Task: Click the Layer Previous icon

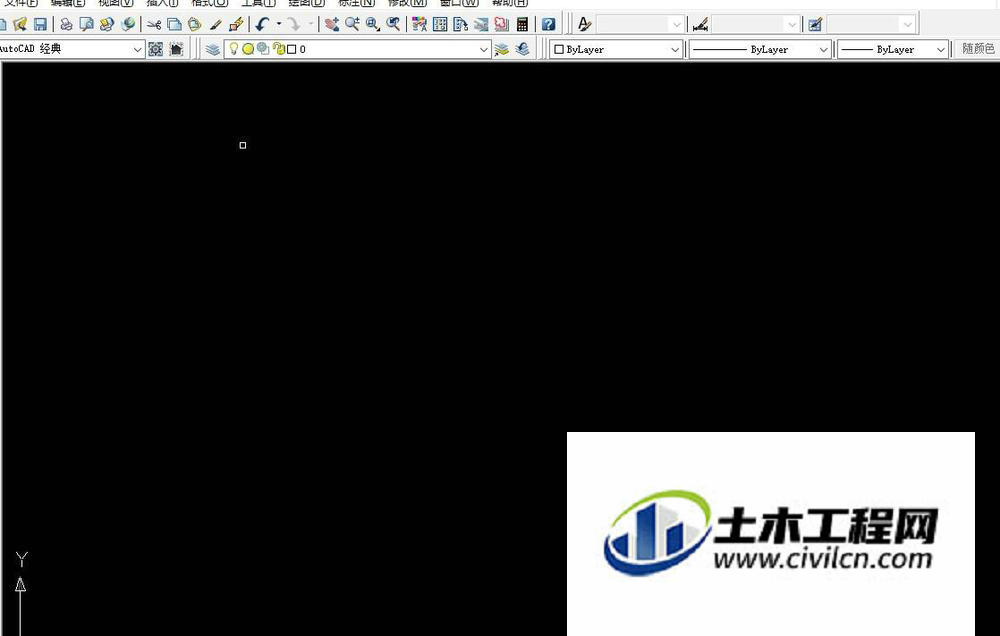Action: (x=522, y=49)
